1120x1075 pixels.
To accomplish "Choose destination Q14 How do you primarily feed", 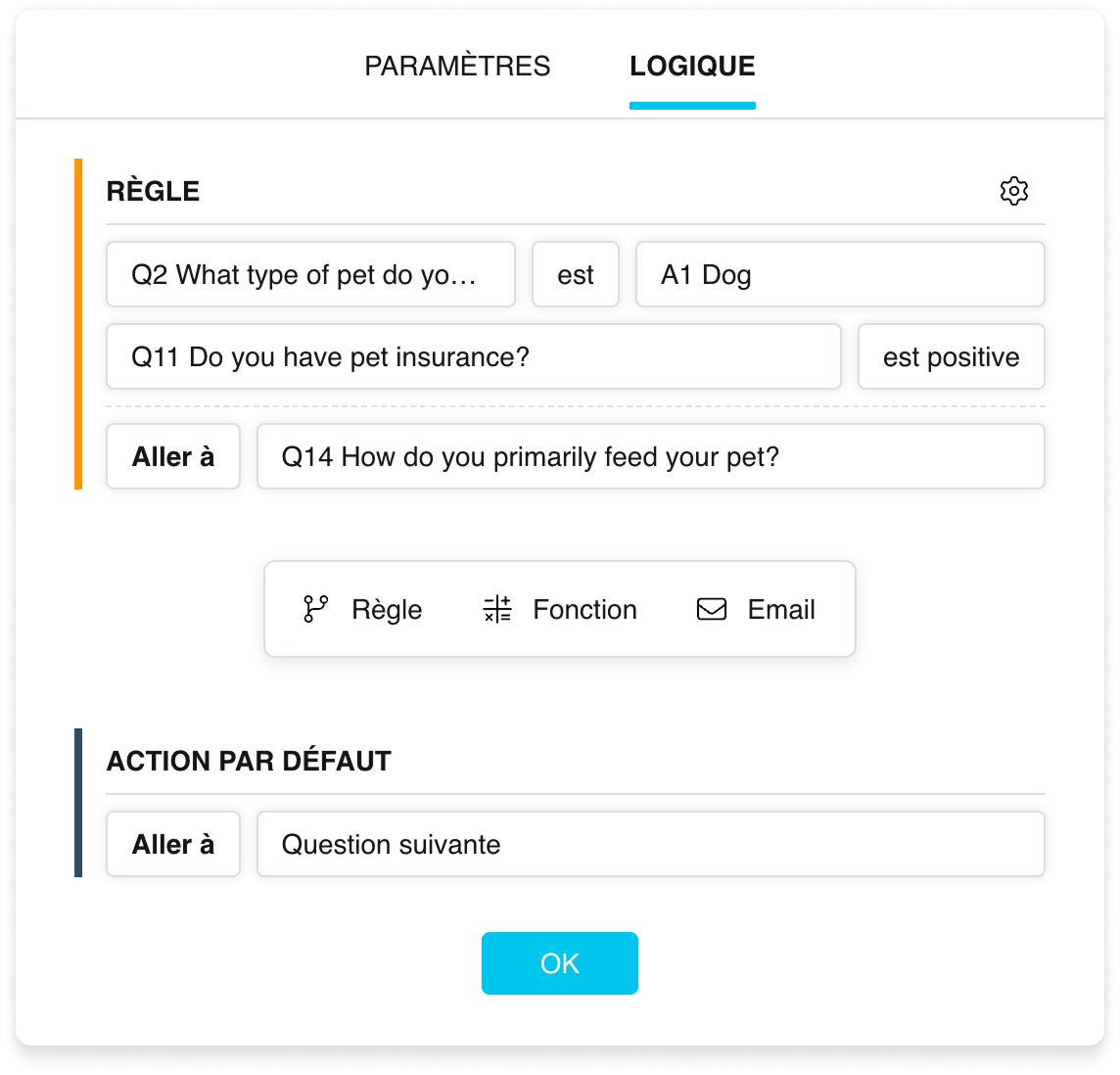I will pos(651,456).
